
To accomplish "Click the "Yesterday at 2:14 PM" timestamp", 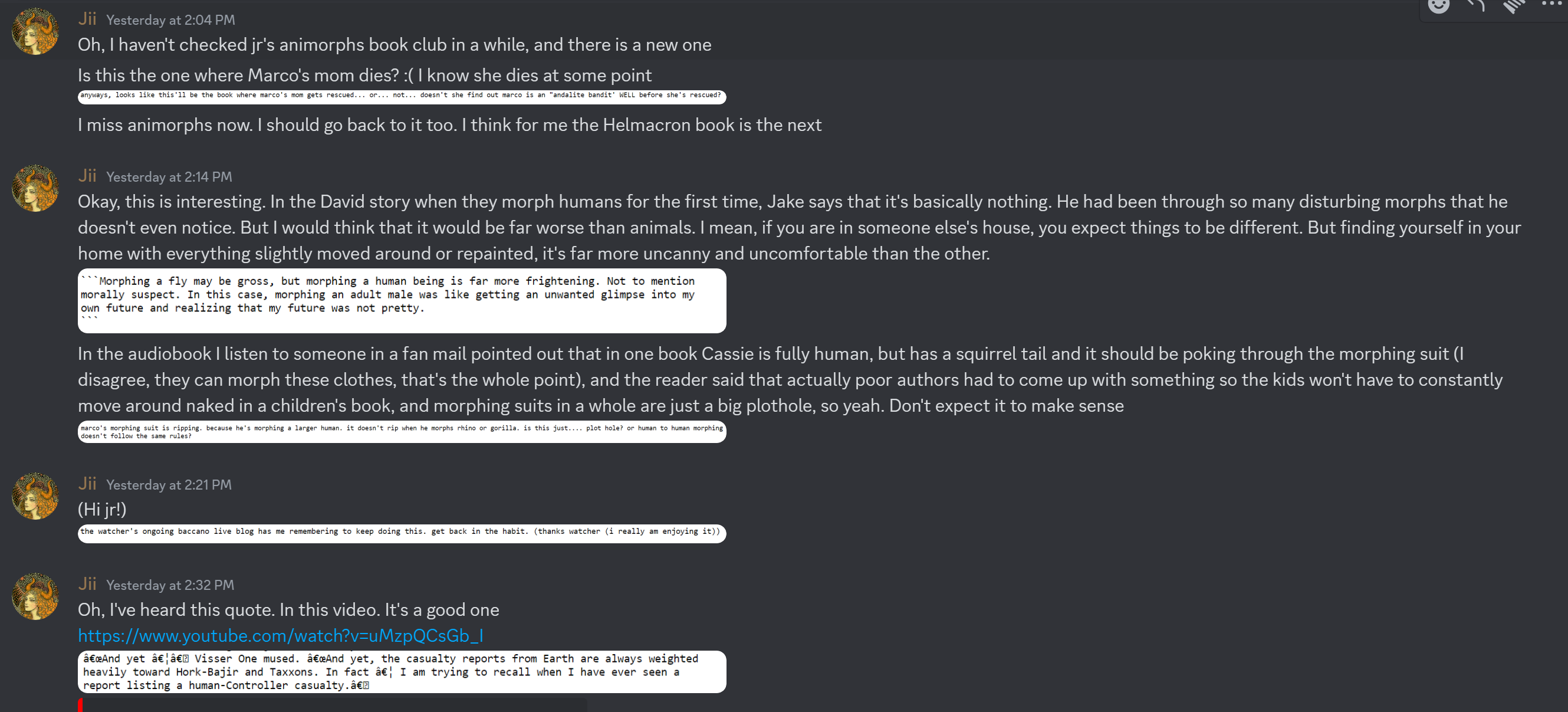I will 169,177.
